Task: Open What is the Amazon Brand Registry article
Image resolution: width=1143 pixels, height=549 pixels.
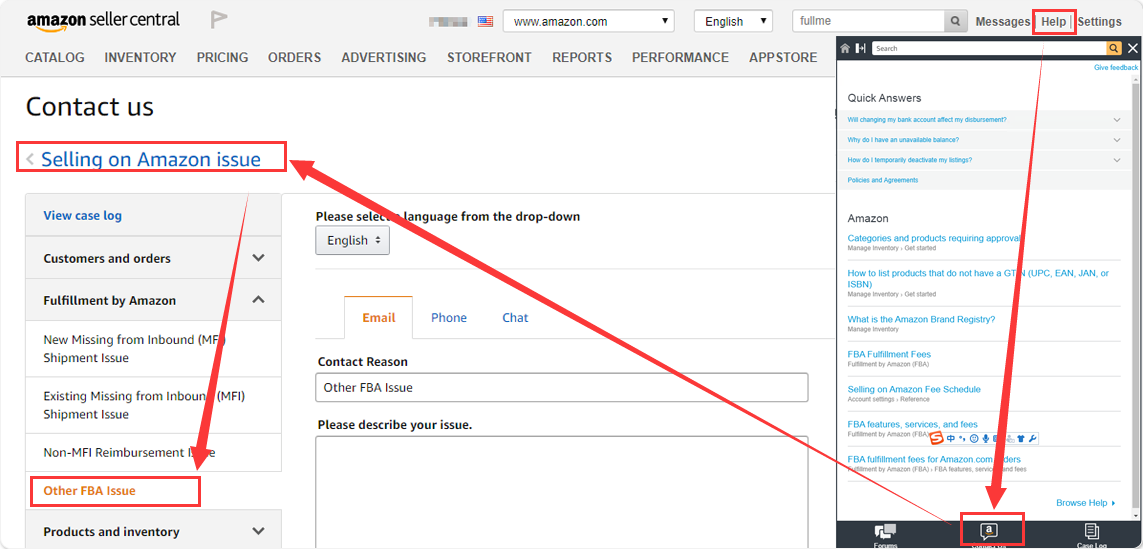Action: [921, 319]
